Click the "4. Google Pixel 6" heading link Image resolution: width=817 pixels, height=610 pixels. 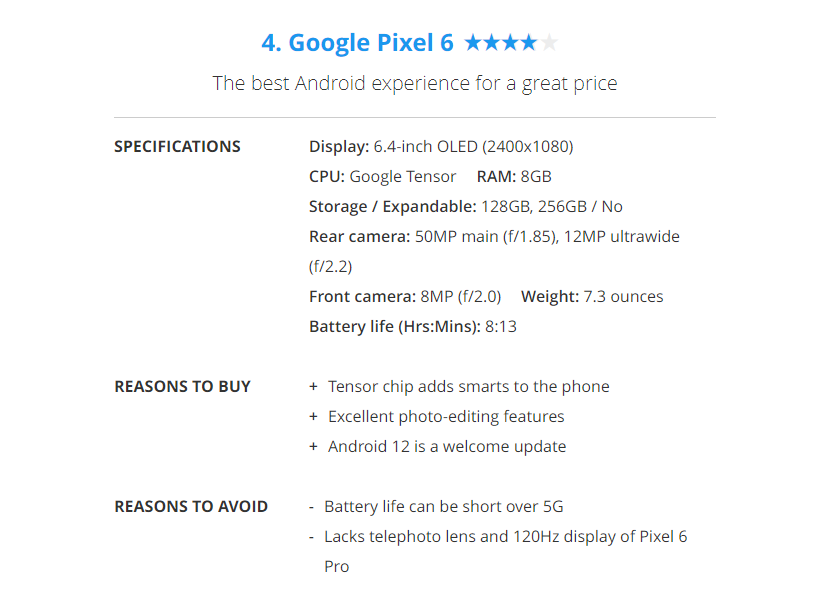click(357, 43)
